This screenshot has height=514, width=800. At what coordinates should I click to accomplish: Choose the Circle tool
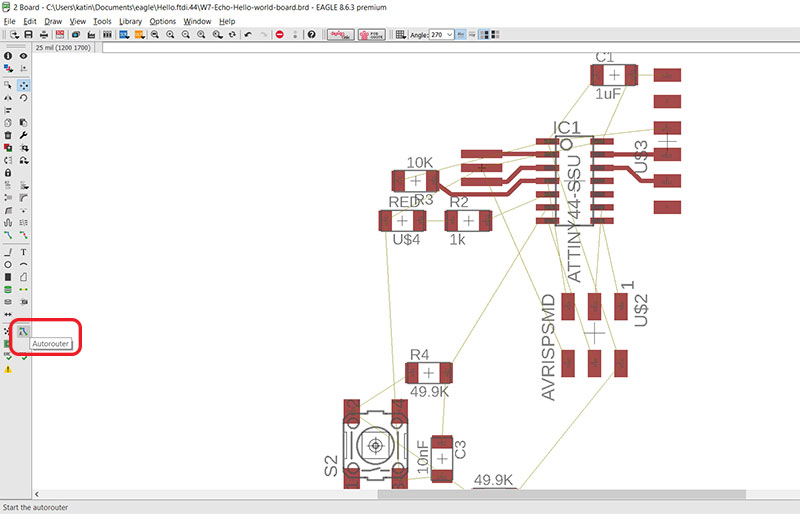[8, 264]
